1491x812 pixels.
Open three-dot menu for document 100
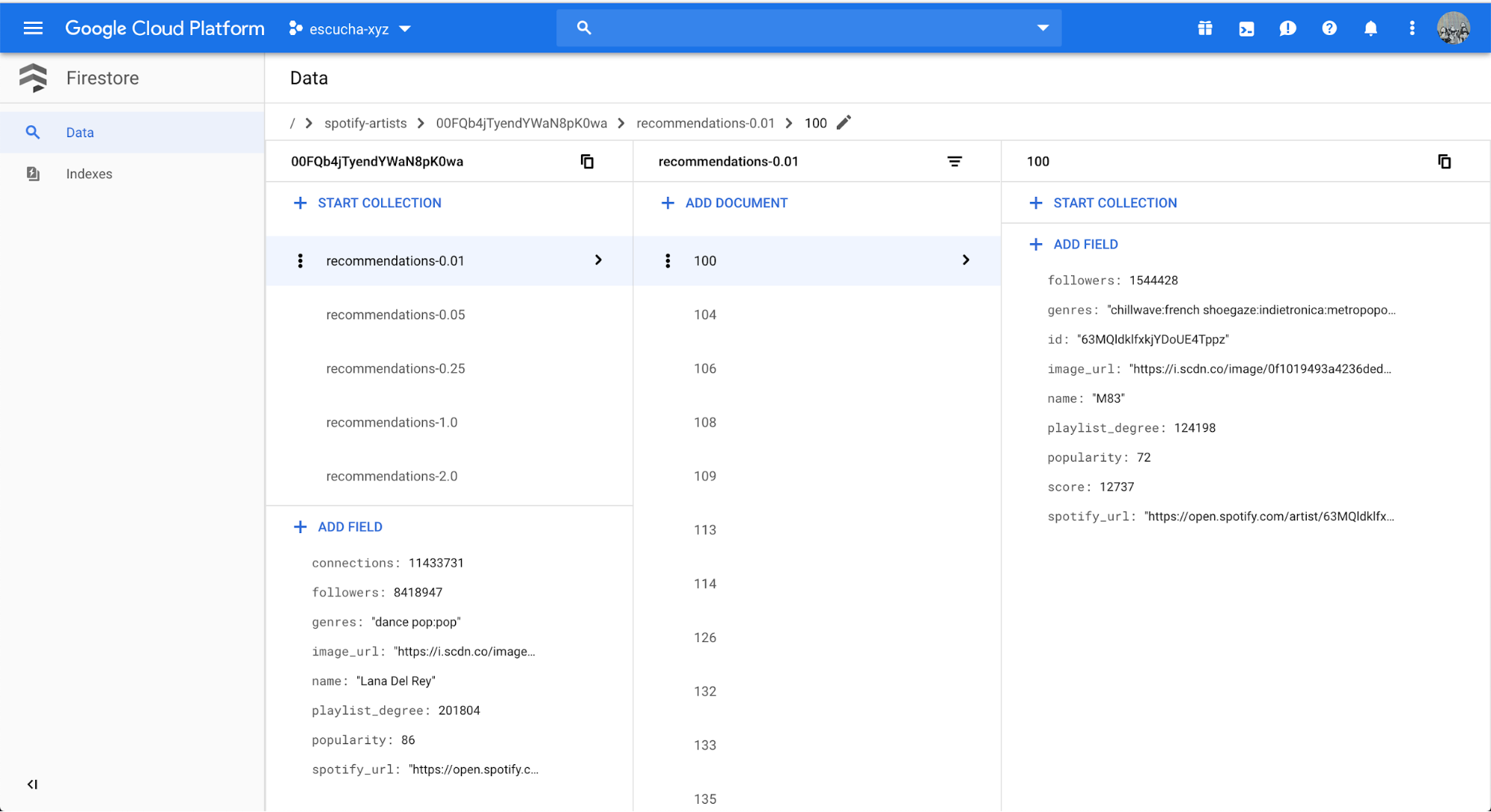click(668, 261)
